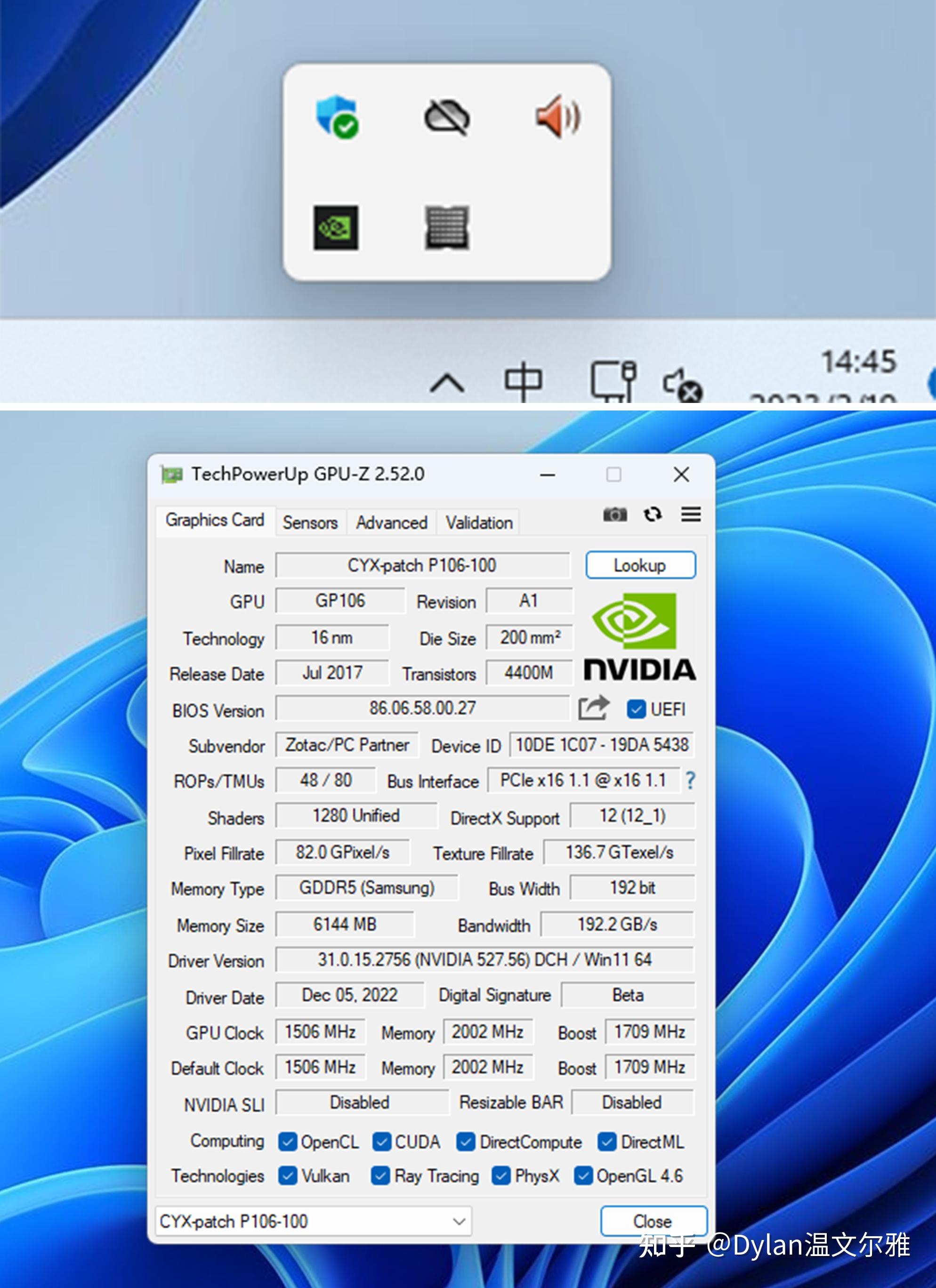Toggle the OpenCL checkbox

(288, 1142)
